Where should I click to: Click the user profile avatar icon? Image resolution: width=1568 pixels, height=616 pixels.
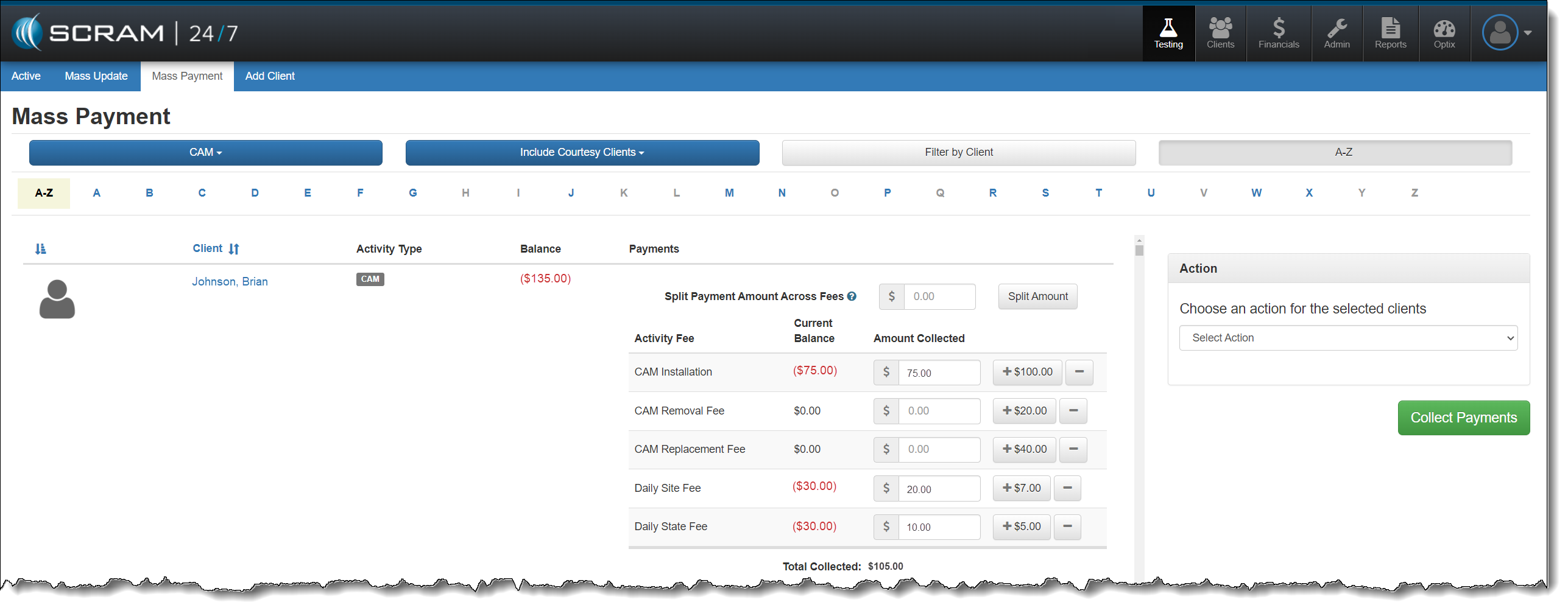point(1499,33)
